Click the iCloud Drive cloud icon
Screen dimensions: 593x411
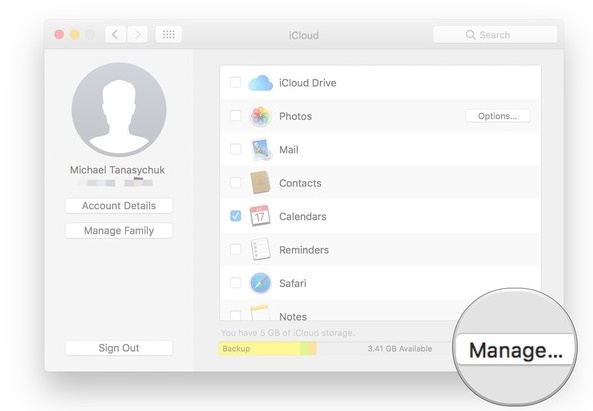(260, 83)
